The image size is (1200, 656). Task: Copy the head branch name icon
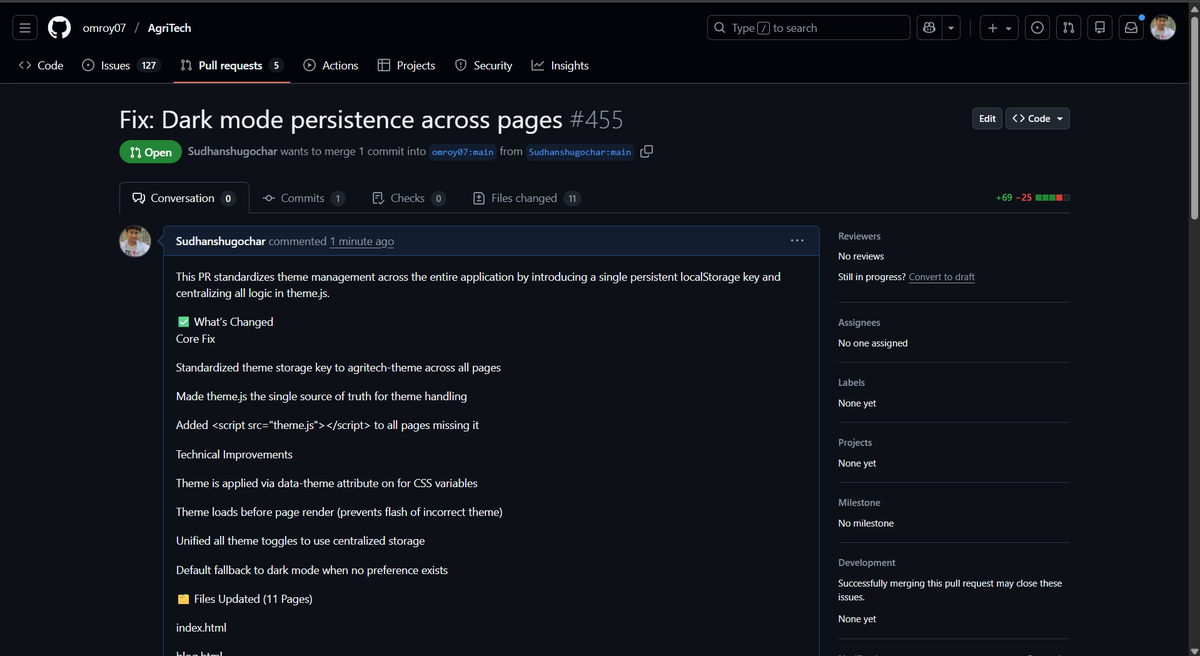click(647, 152)
